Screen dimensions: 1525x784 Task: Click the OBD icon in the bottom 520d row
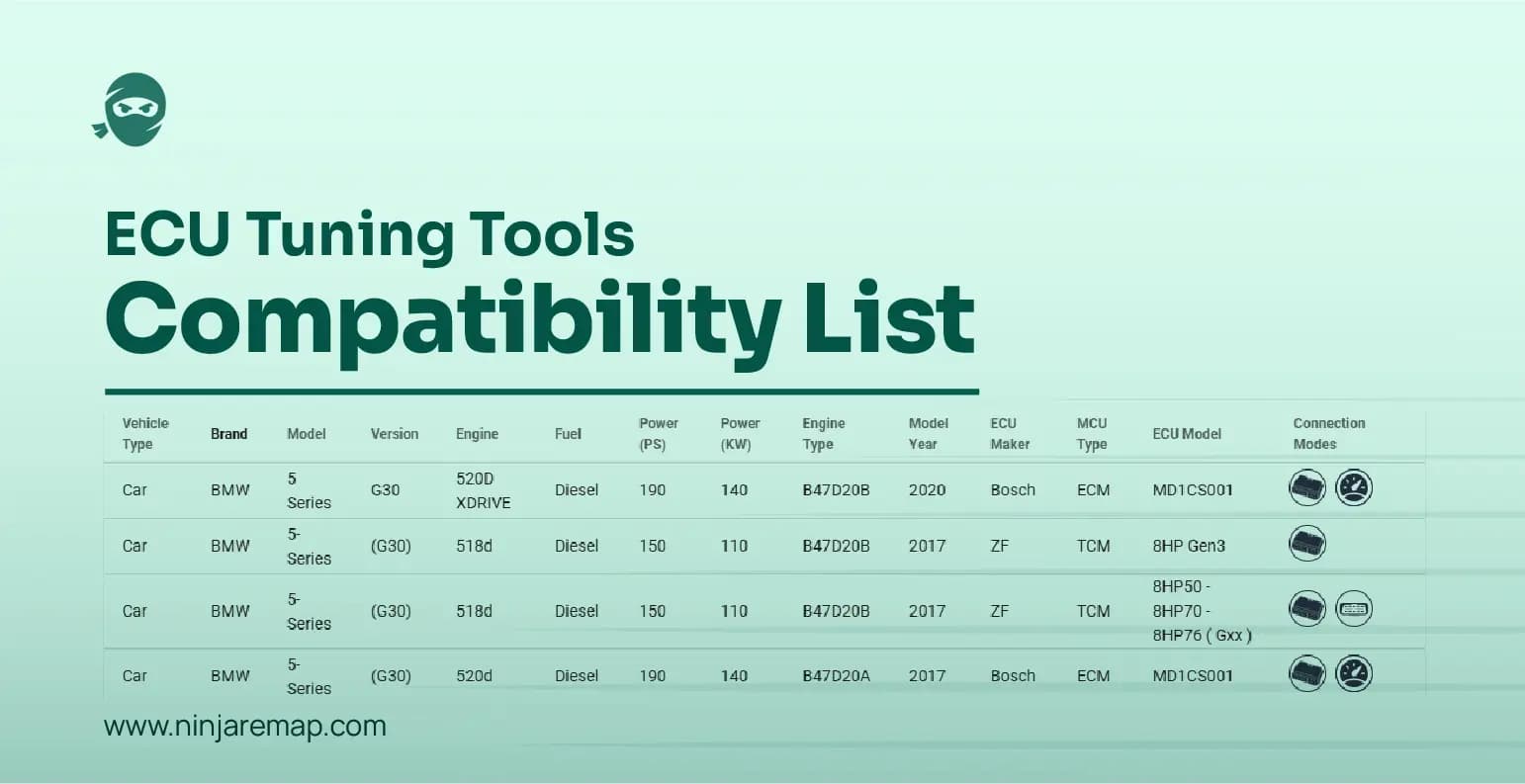[x=1307, y=673]
